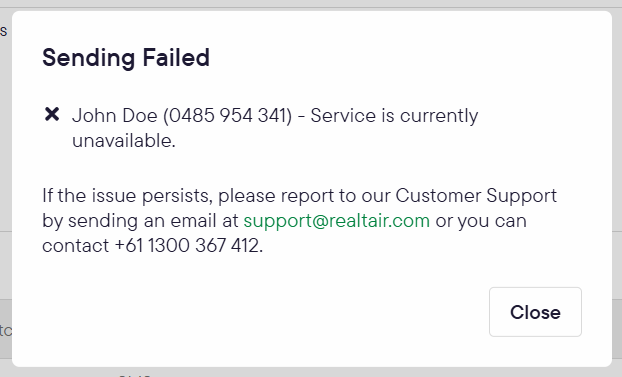Click the word unavailable on the second line
This screenshot has width=622, height=377.
coord(121,140)
